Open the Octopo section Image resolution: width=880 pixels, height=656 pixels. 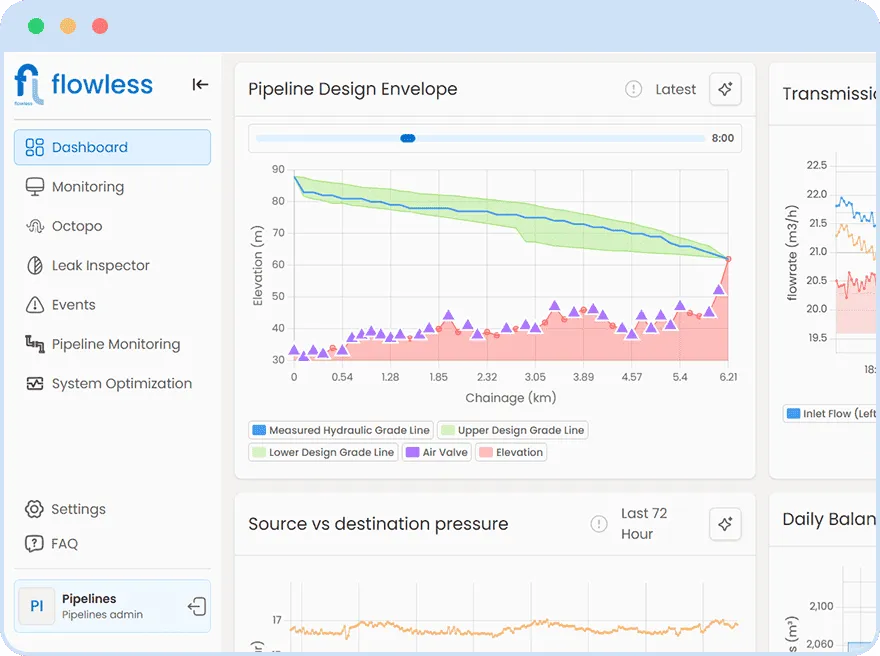tap(77, 226)
